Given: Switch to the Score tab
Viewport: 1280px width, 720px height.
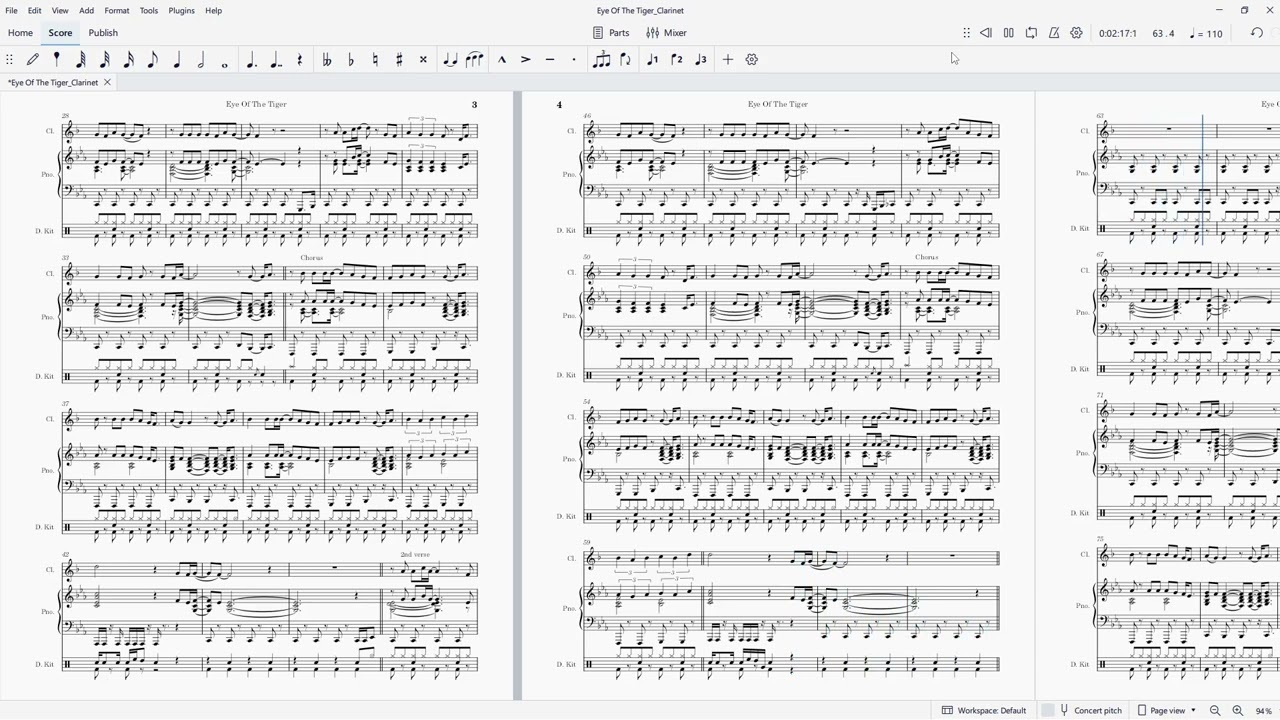Looking at the screenshot, I should [x=60, y=33].
